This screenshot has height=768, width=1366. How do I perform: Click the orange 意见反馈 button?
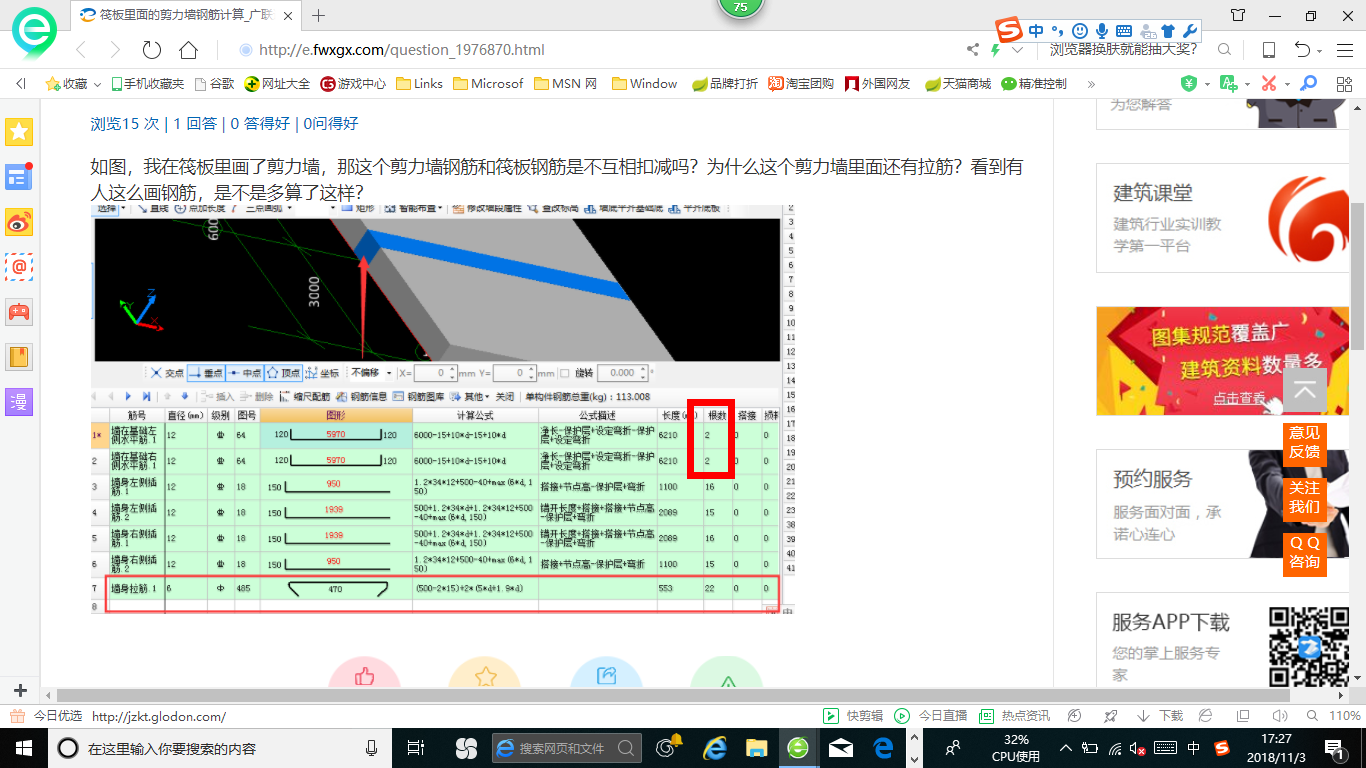click(1304, 443)
